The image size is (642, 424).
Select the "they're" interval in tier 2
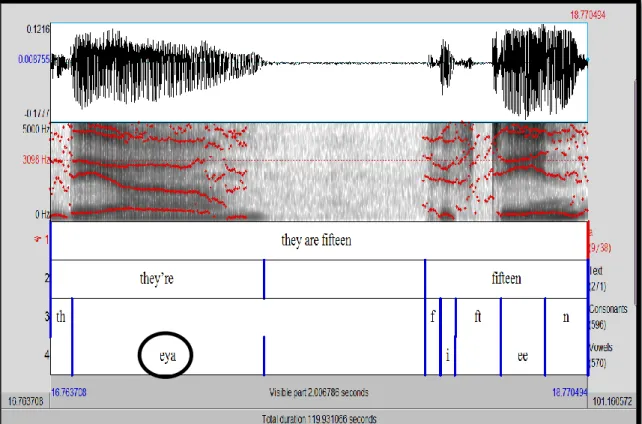(157, 279)
